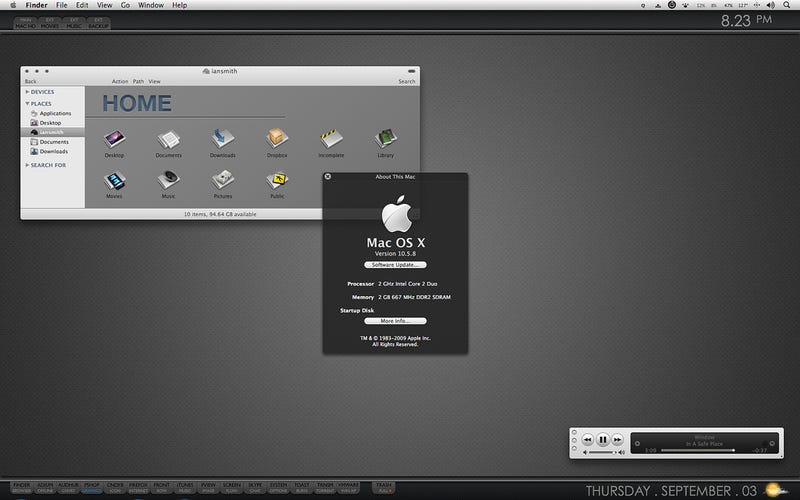Click the Version 10.5.8 text

[x=395, y=254]
